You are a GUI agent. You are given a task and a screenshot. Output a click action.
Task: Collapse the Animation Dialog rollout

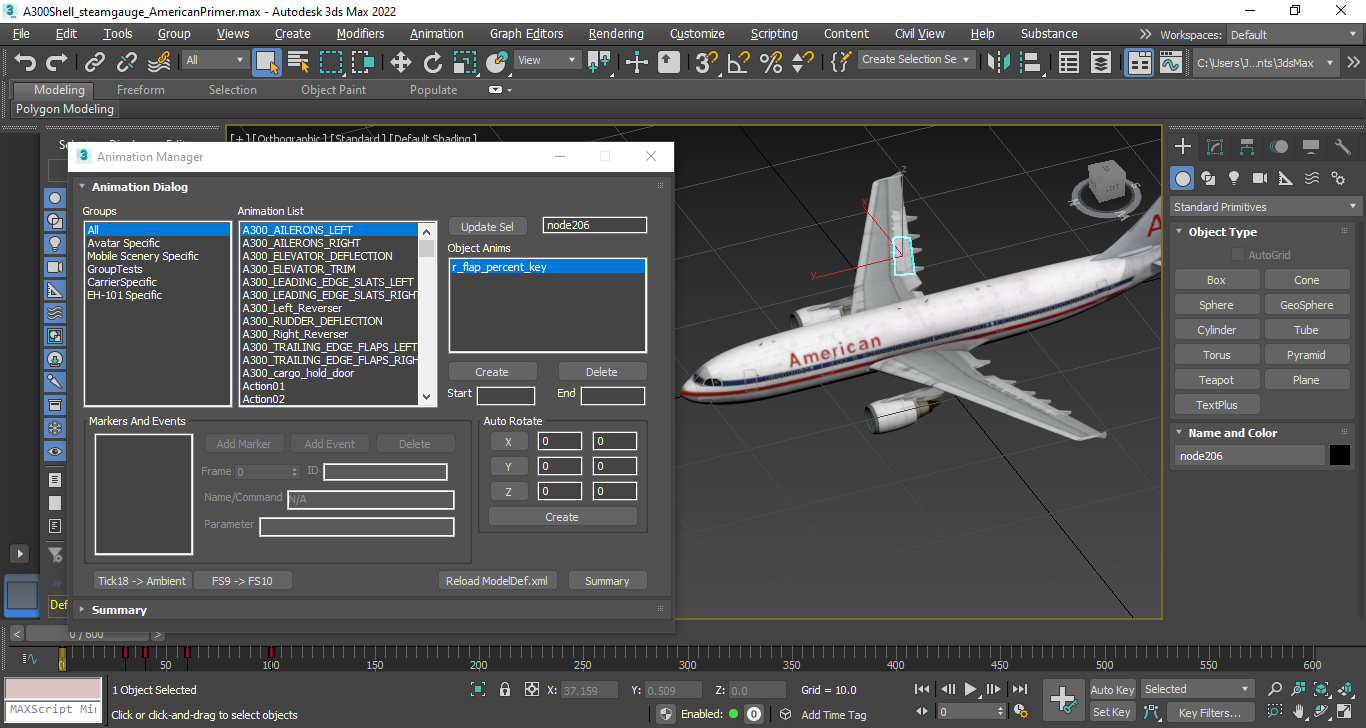pyautogui.click(x=139, y=187)
